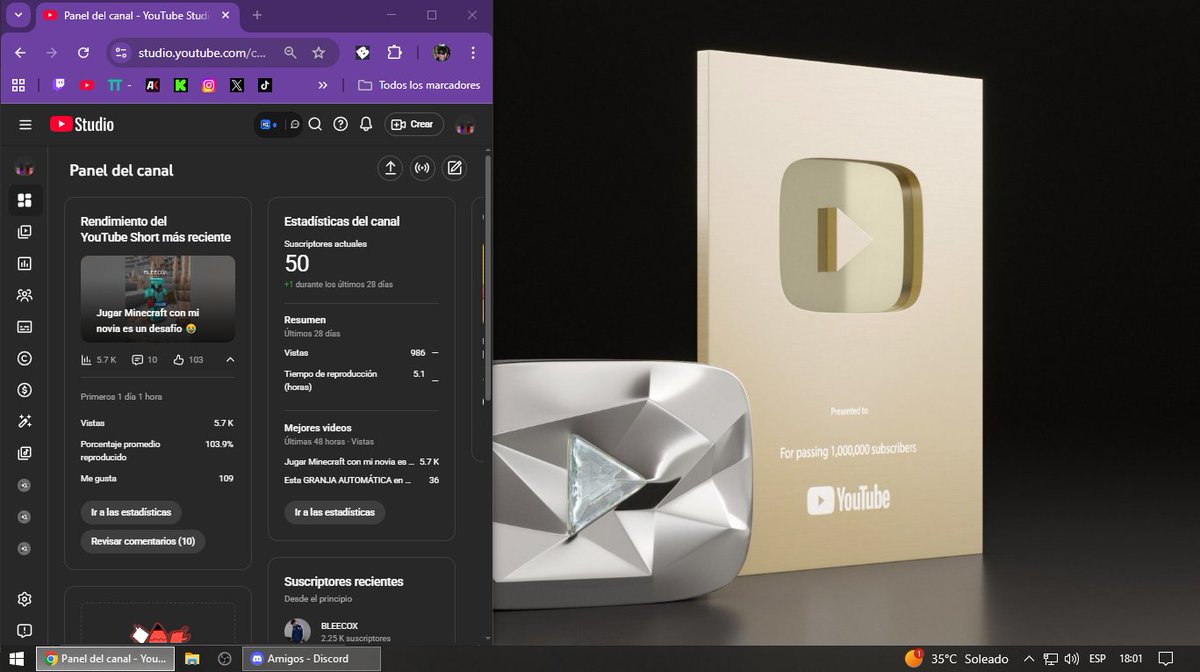Open a new browser tab

click(x=257, y=15)
